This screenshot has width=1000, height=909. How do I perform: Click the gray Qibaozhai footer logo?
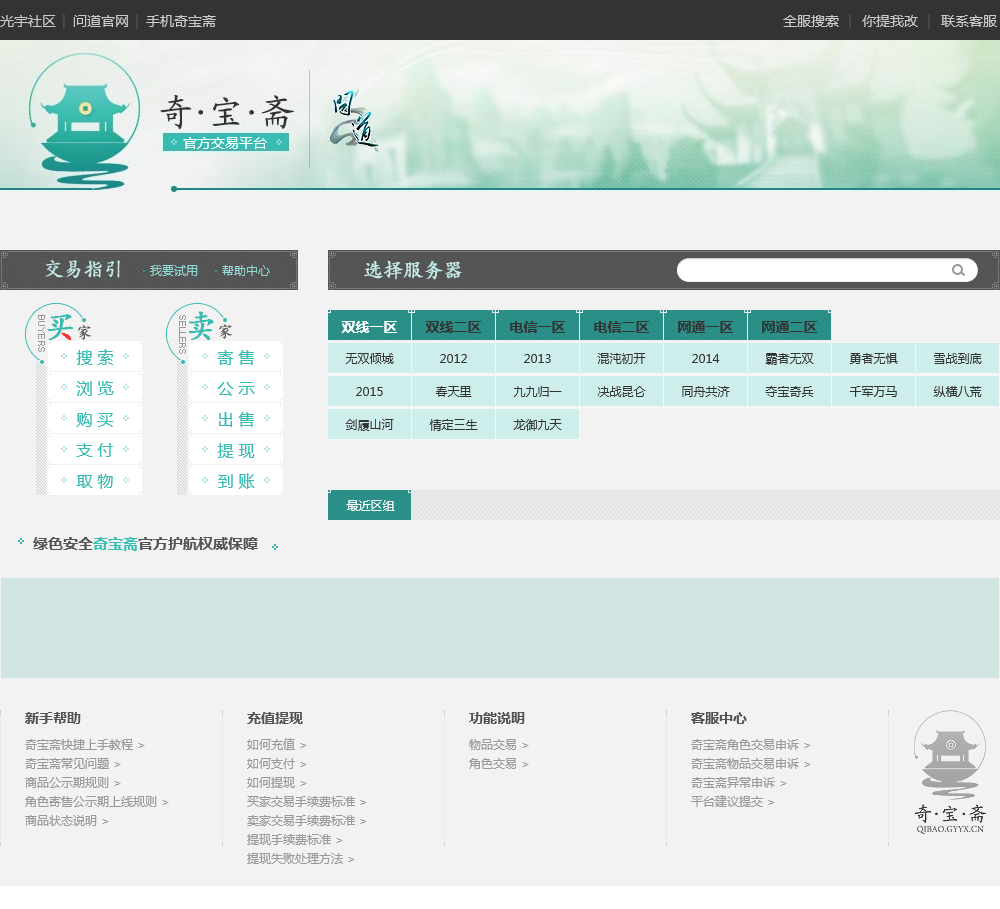pos(950,772)
